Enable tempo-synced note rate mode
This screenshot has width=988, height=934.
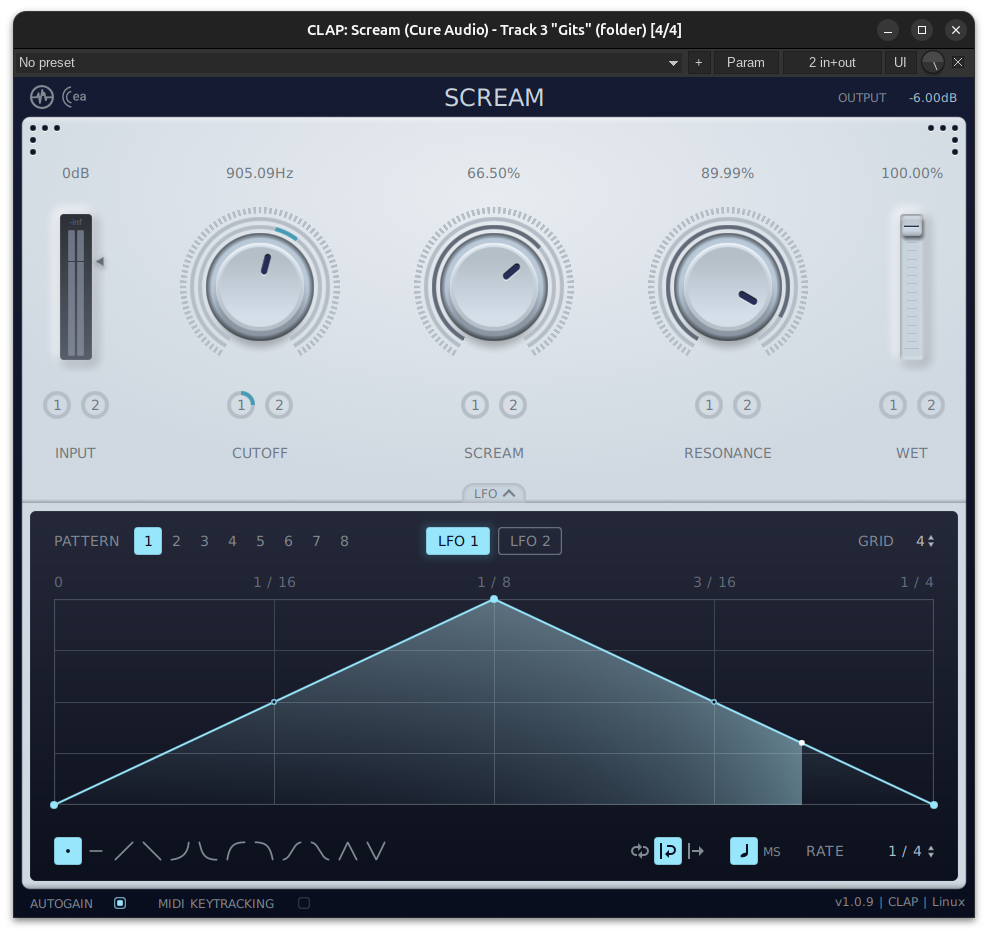point(744,851)
